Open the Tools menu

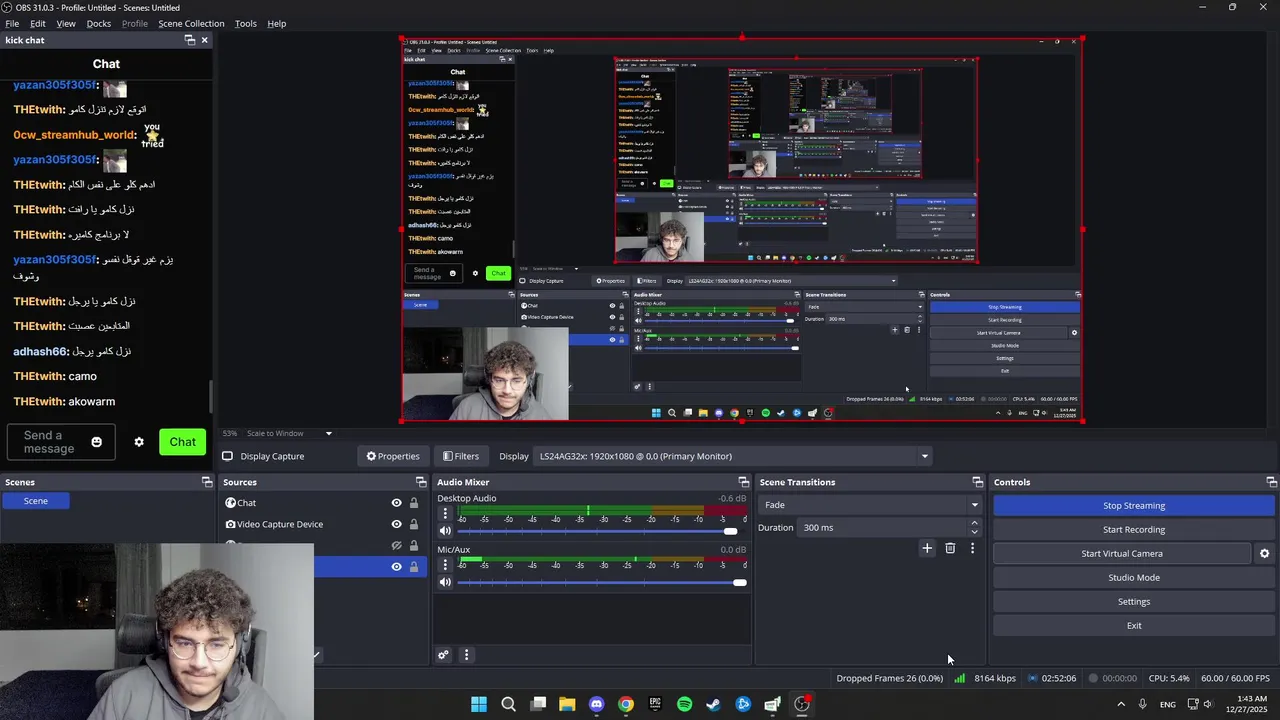[245, 23]
